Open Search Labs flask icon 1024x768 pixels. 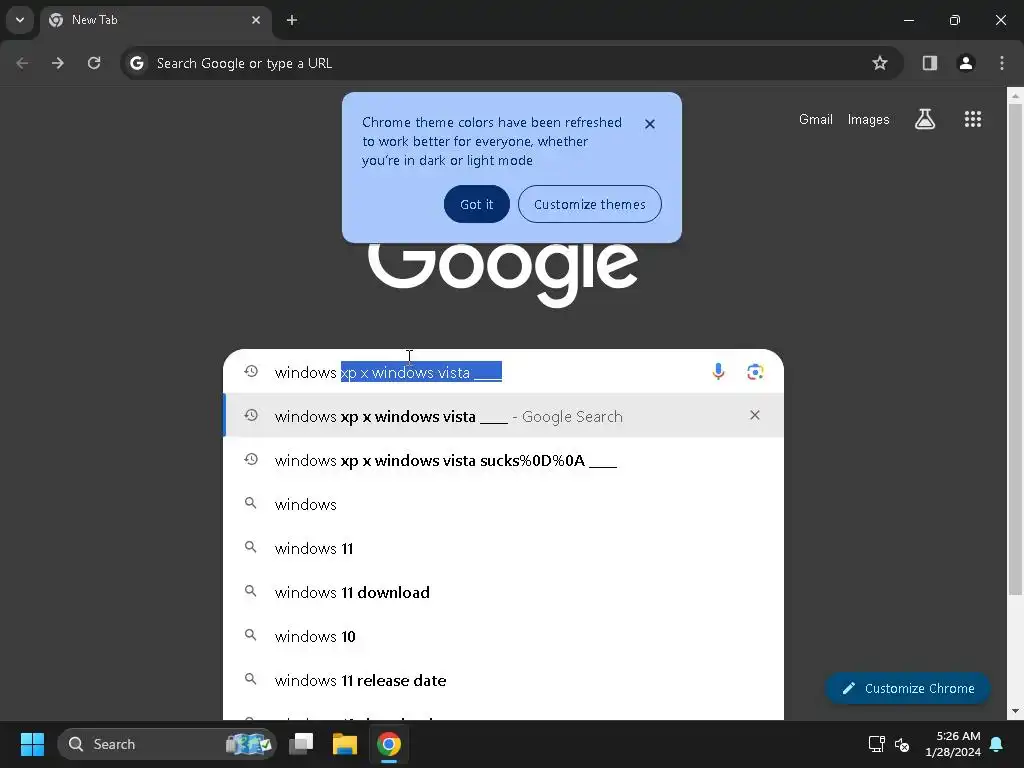point(925,119)
